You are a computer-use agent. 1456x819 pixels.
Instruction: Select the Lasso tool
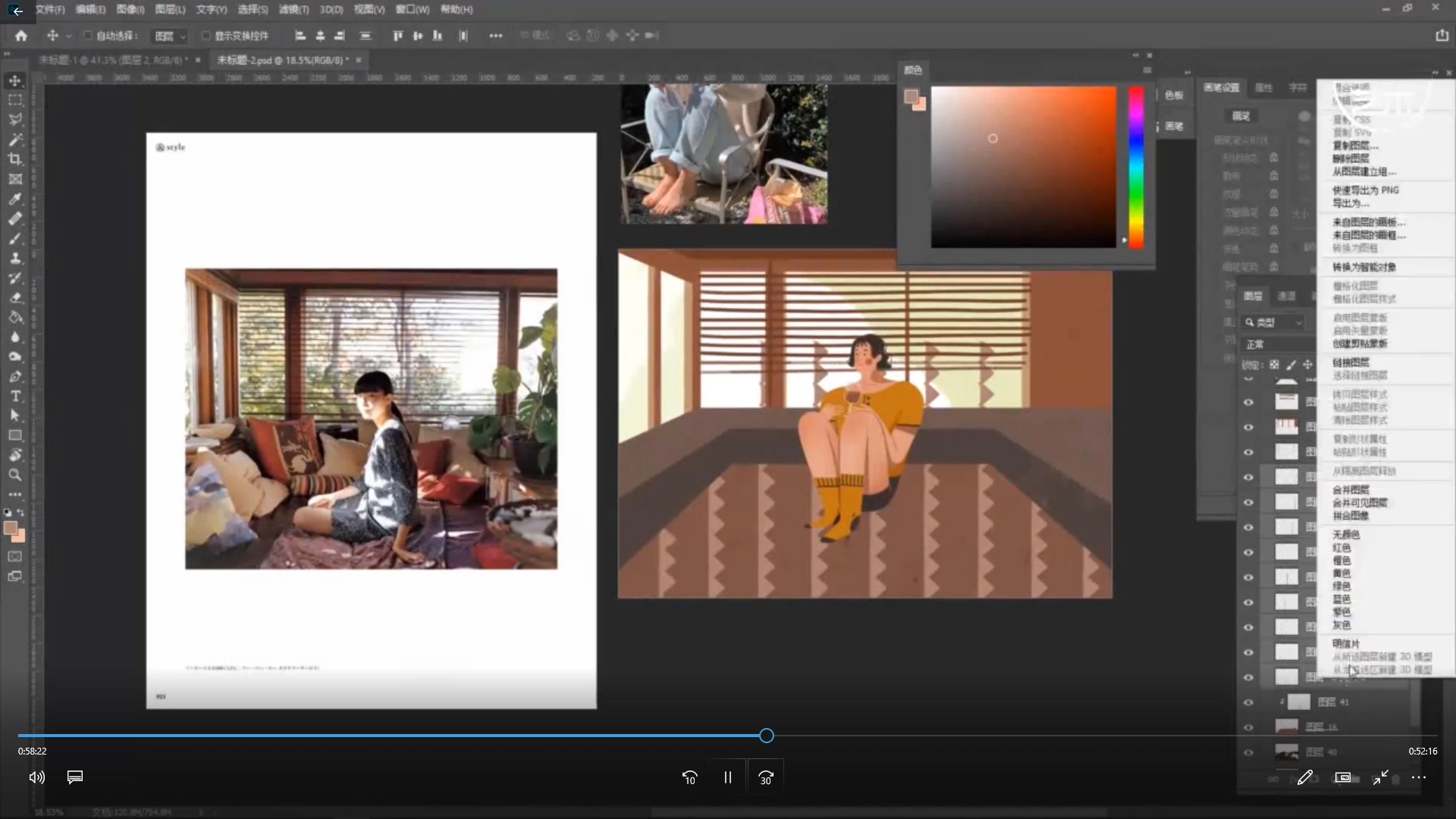tap(14, 120)
